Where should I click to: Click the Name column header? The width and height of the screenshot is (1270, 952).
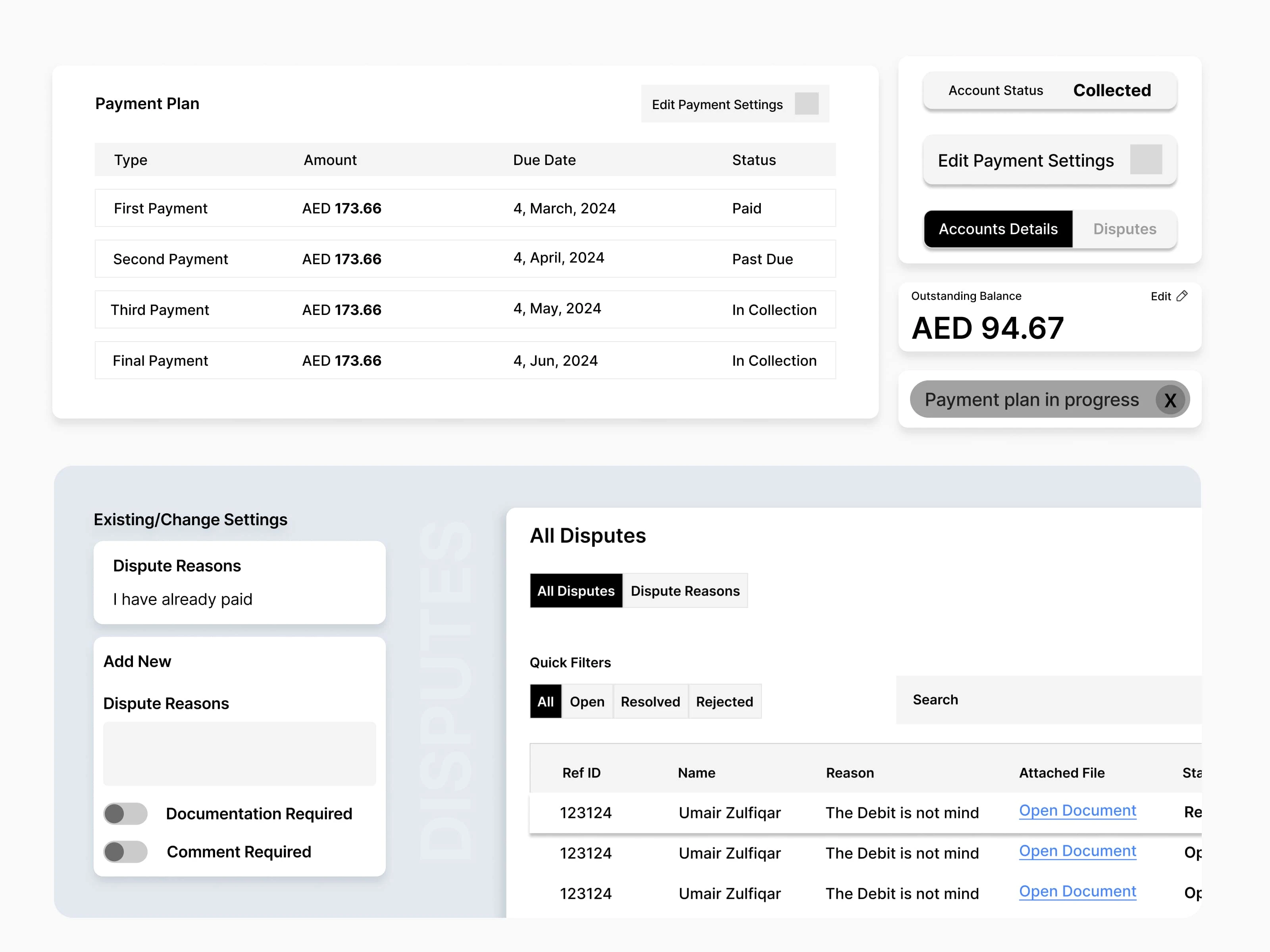coord(697,773)
